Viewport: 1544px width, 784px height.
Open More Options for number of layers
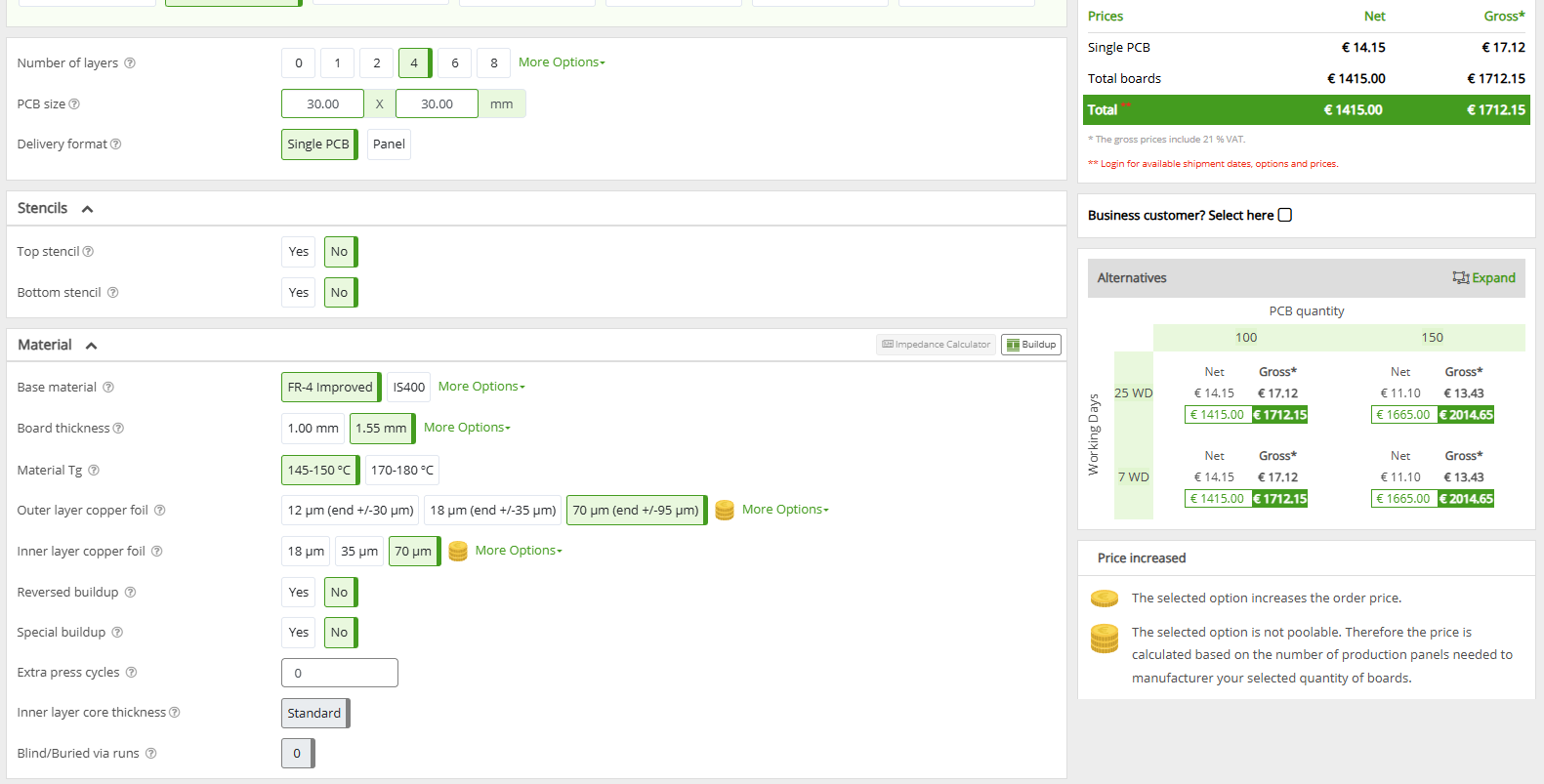(x=562, y=62)
